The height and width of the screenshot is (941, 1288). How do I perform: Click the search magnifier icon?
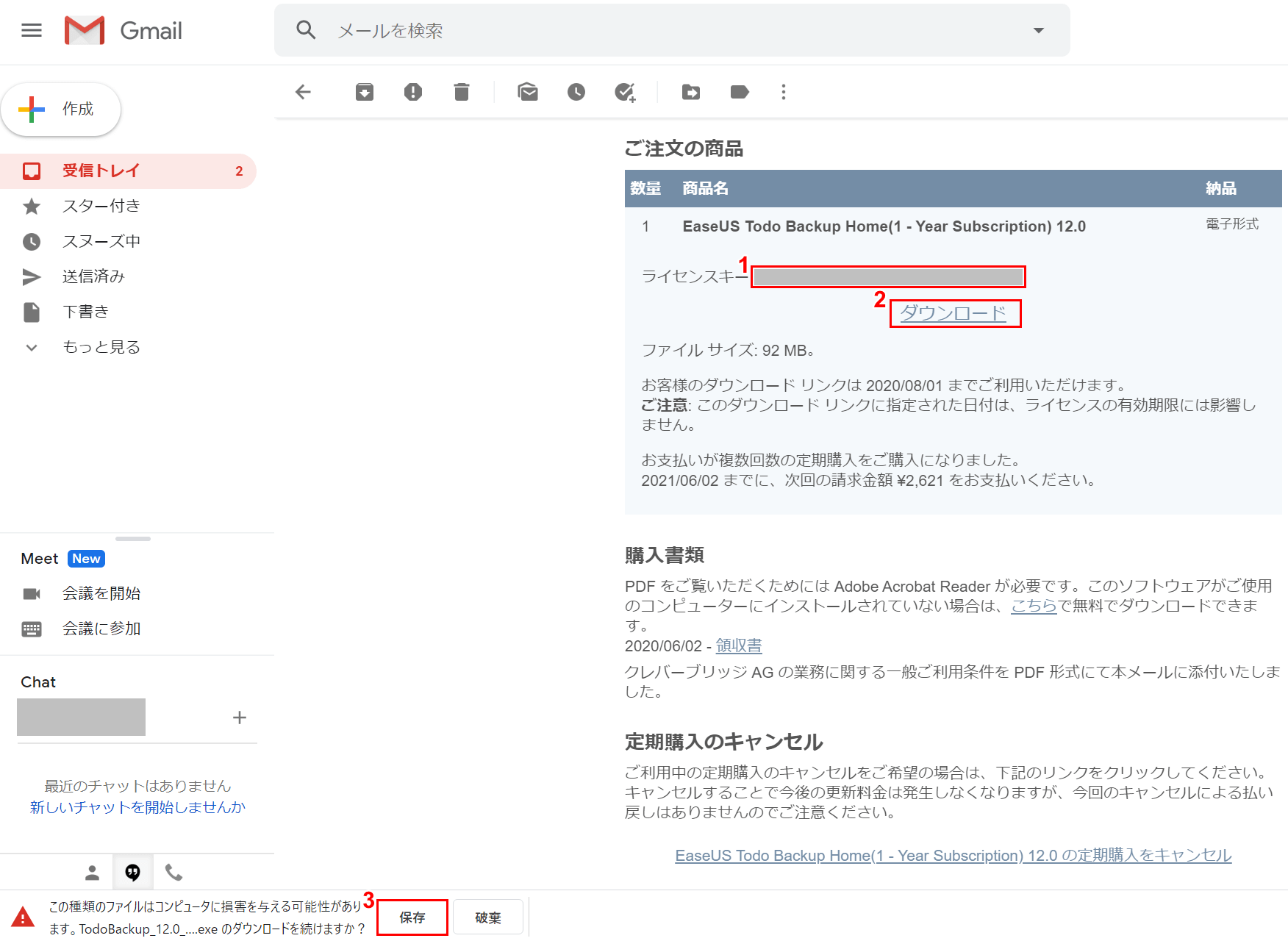pos(306,30)
